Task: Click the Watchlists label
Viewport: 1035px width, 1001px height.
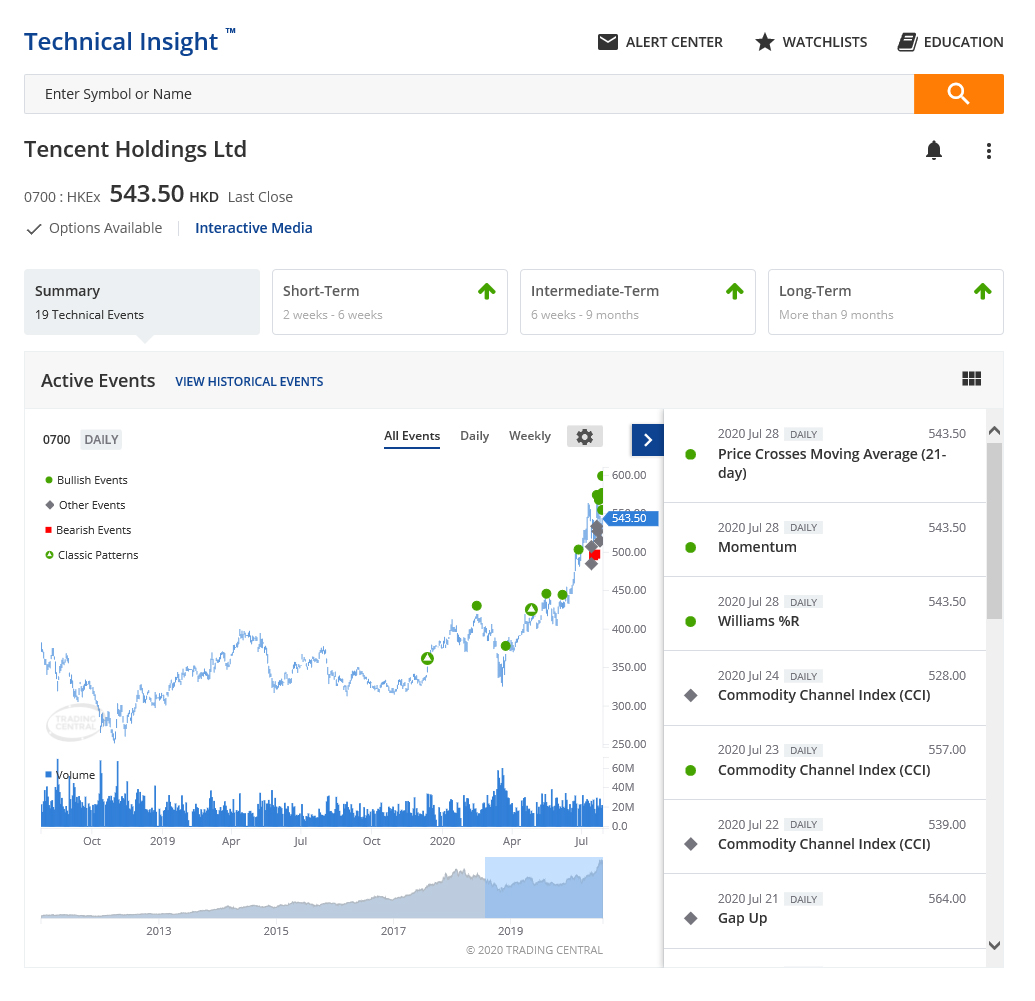Action: 824,42
